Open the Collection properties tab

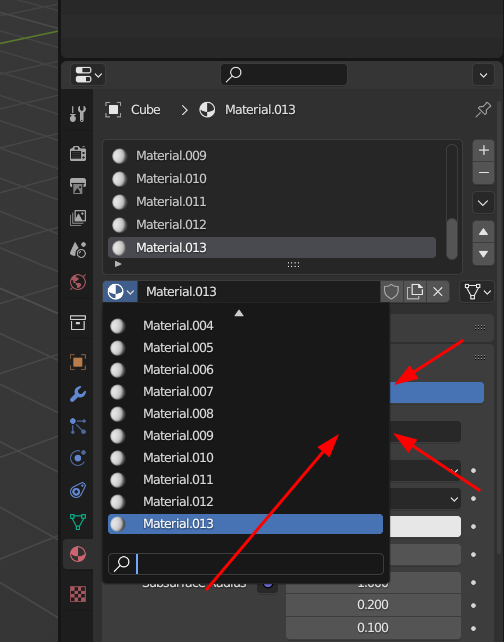pyautogui.click(x=78, y=323)
